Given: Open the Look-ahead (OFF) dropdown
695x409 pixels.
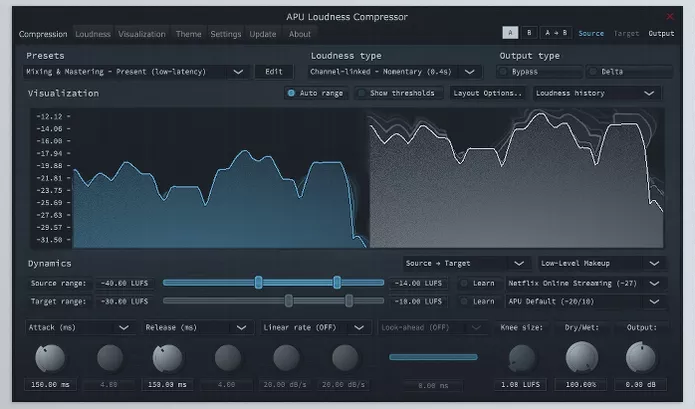Looking at the screenshot, I should [x=433, y=327].
